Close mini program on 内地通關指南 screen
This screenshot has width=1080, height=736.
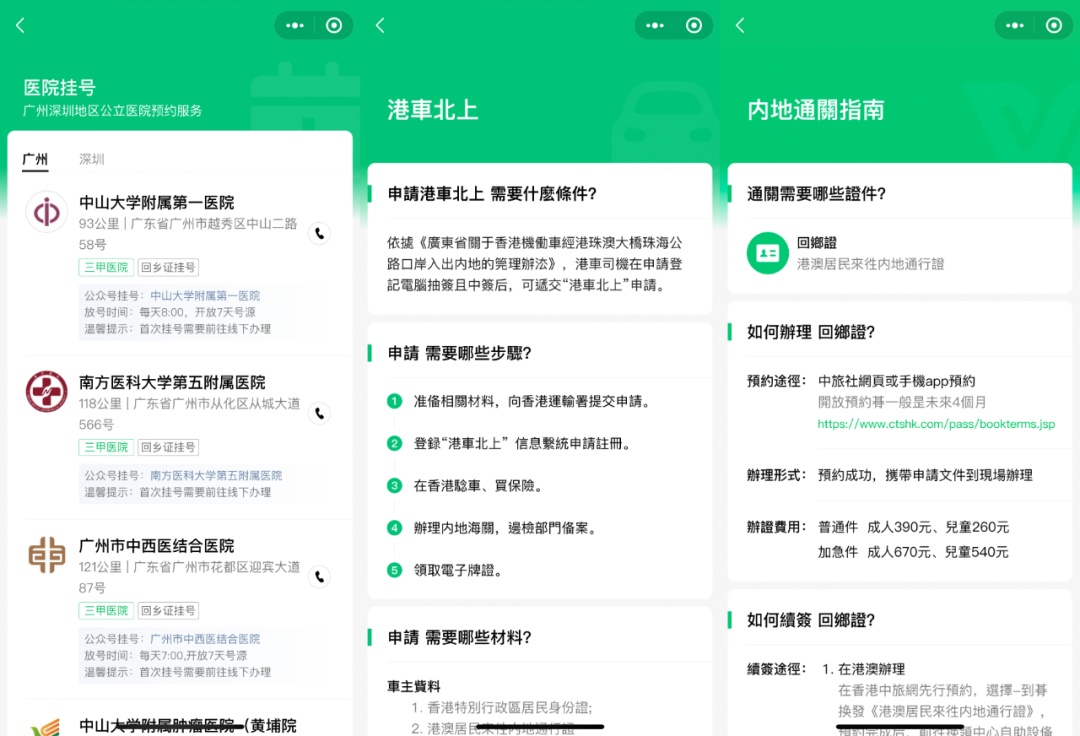(1054, 25)
